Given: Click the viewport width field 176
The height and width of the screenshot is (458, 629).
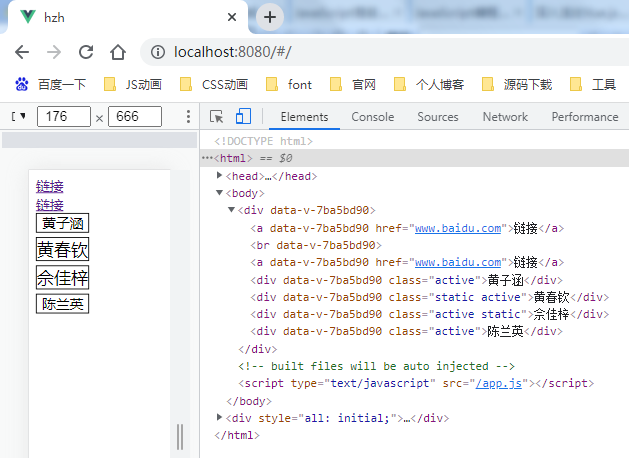Looking at the screenshot, I should pos(64,116).
